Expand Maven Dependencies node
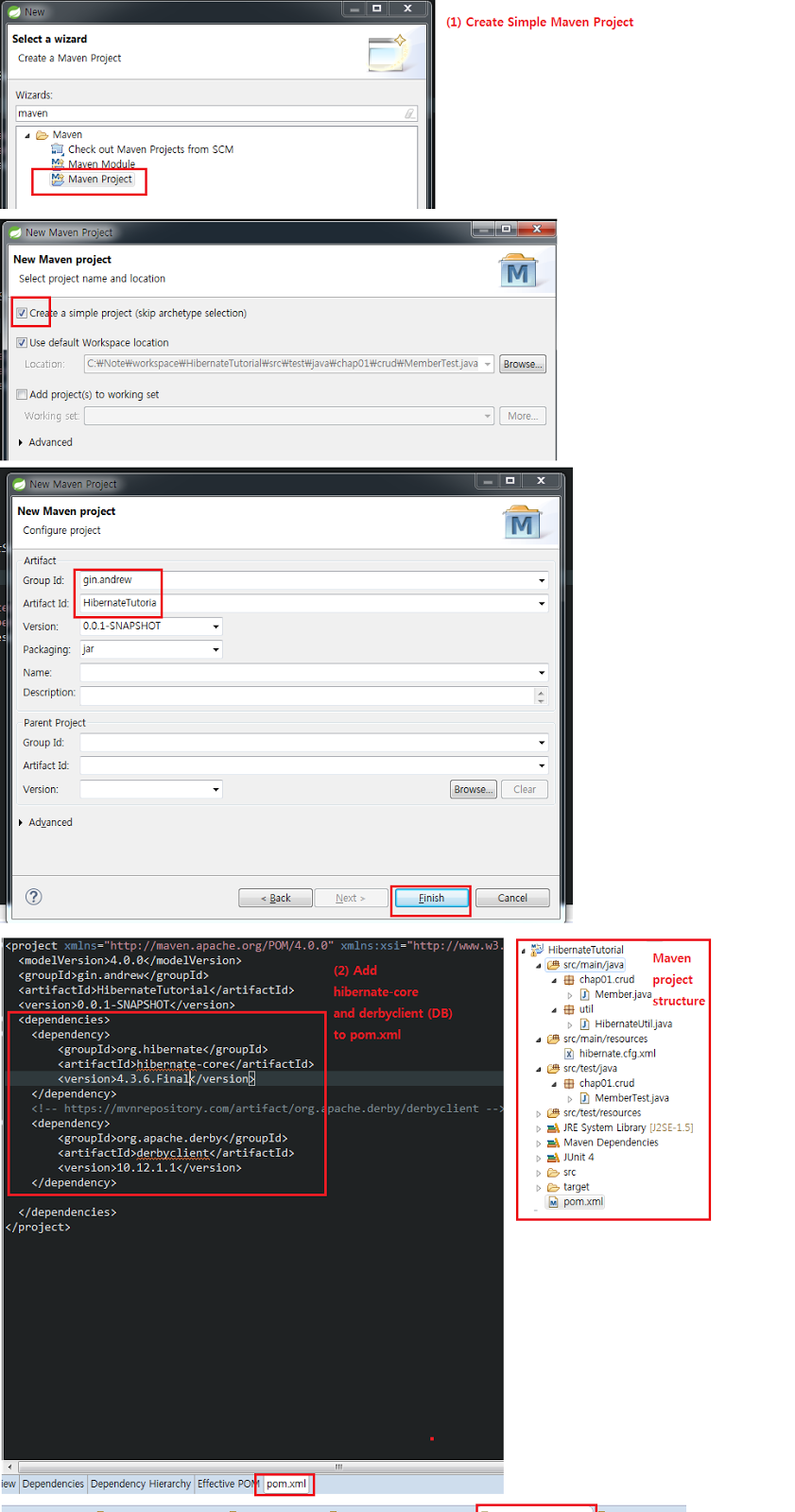 click(x=539, y=1143)
